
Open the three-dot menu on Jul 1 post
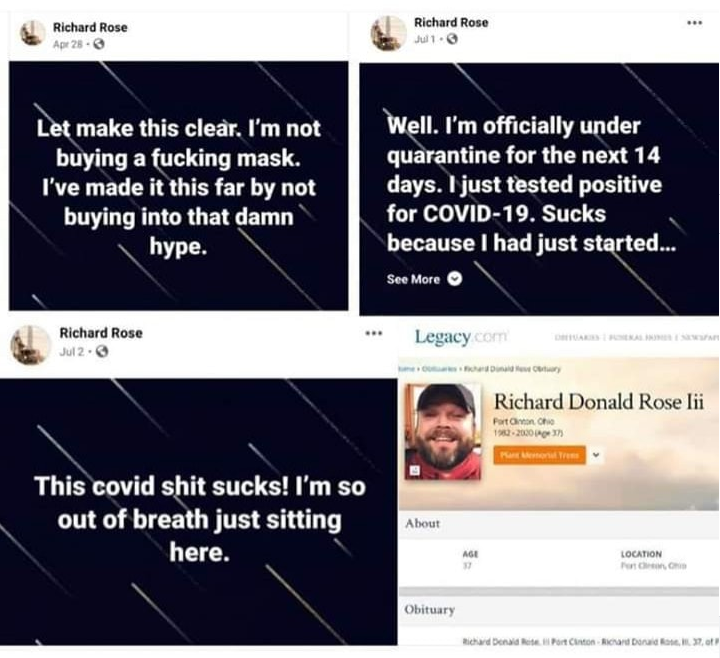pyautogui.click(x=694, y=22)
